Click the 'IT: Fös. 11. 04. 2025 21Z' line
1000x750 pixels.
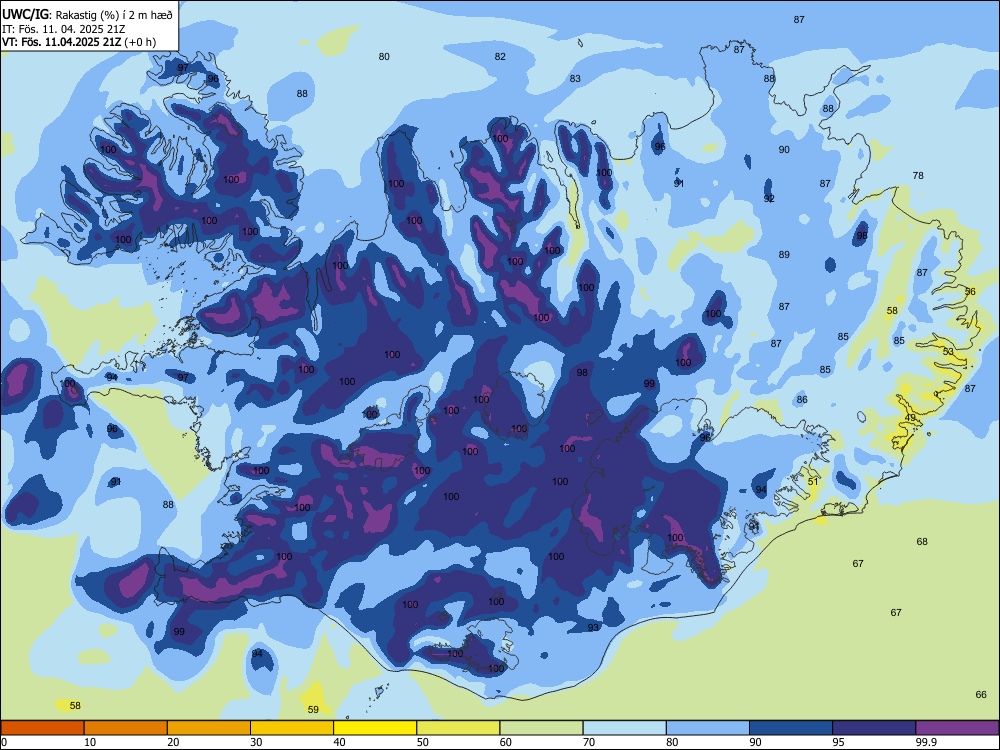pyautogui.click(x=63, y=29)
